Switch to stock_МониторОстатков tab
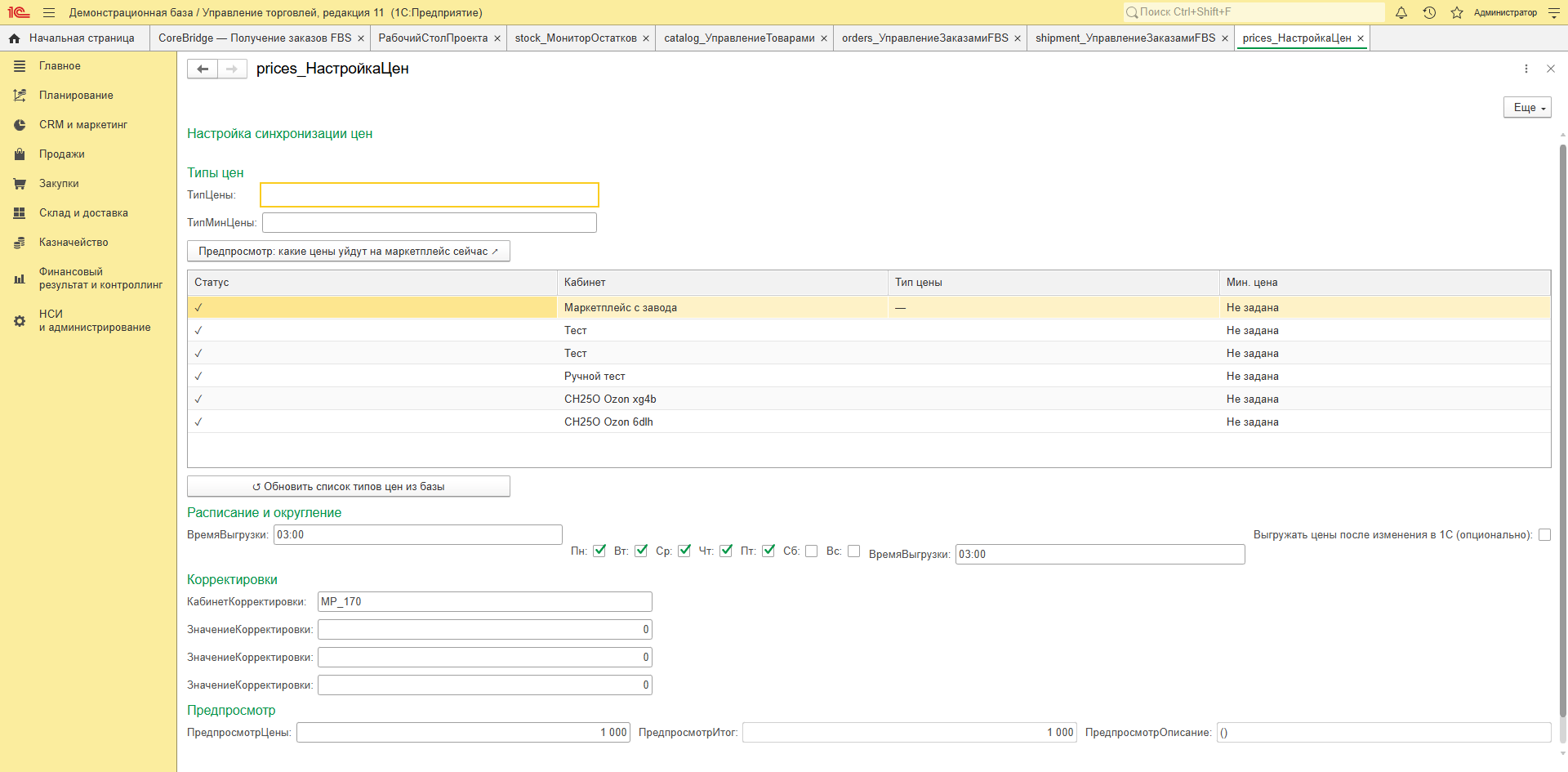This screenshot has height=772, width=1568. click(576, 38)
